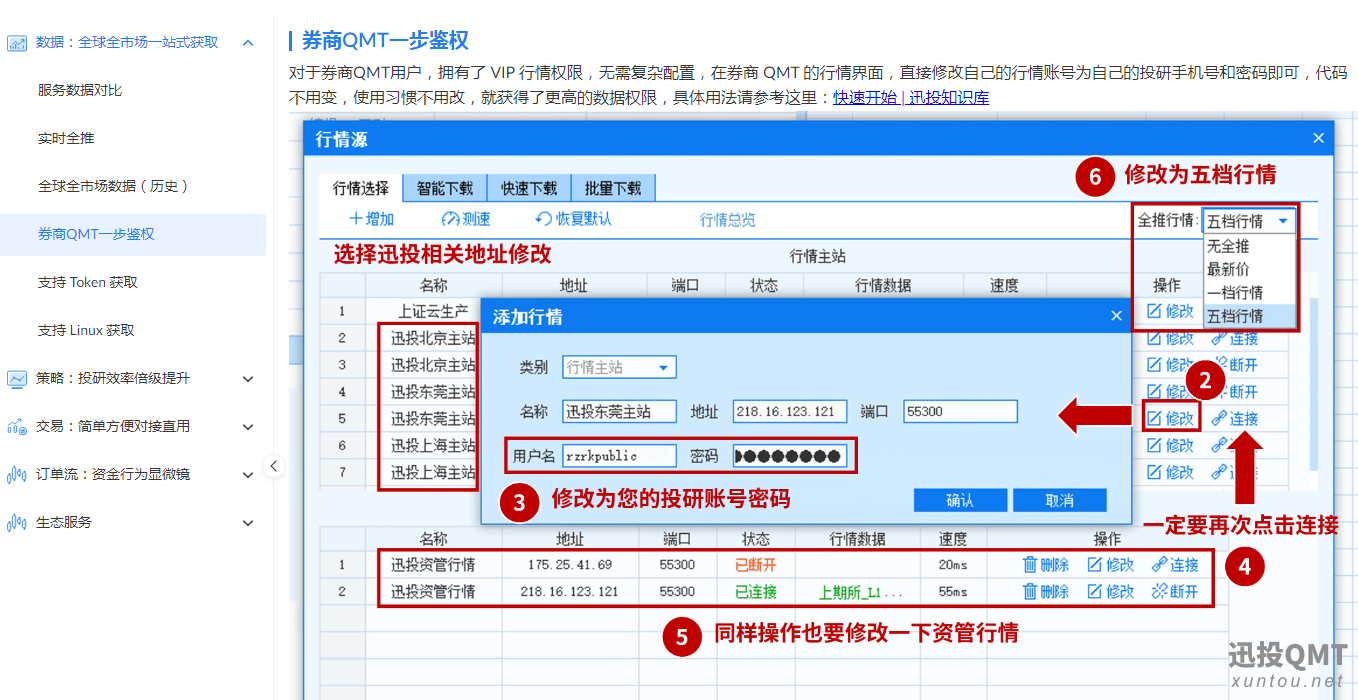Click 修改 in row 6 迅投上海主站
The width and height of the screenshot is (1358, 700).
1170,445
